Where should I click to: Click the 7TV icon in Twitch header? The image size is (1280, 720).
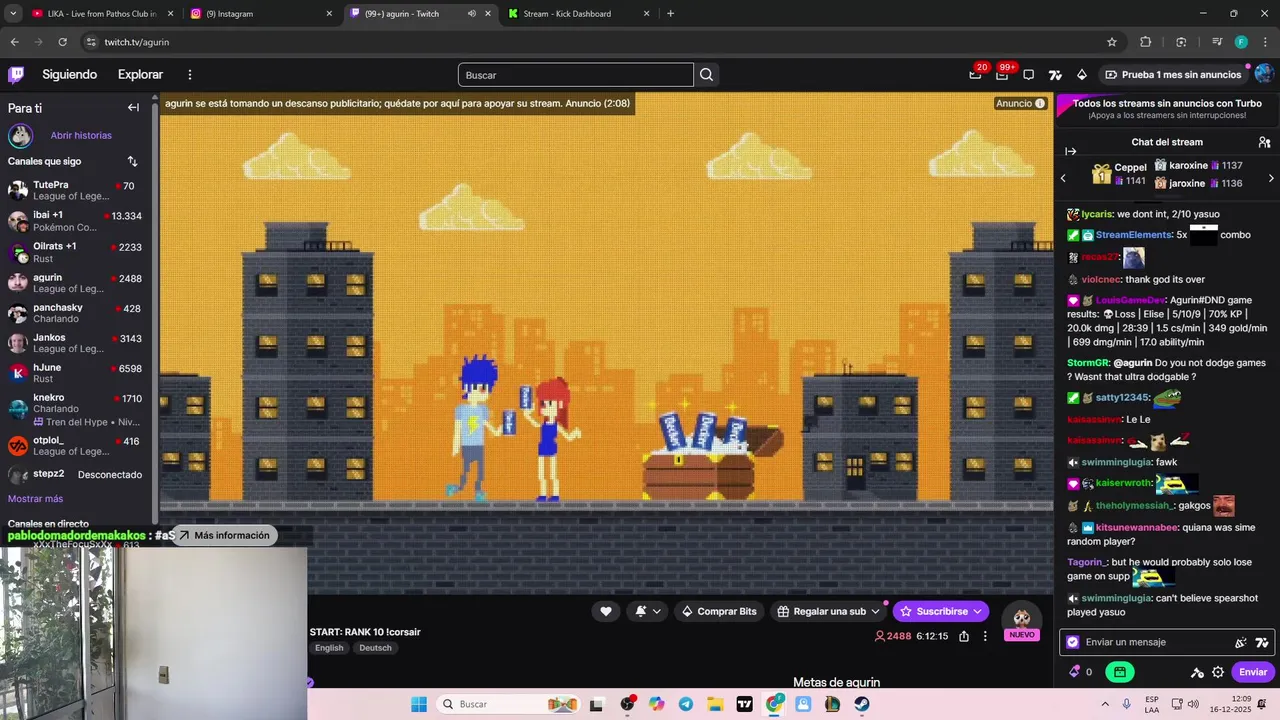tap(1055, 75)
